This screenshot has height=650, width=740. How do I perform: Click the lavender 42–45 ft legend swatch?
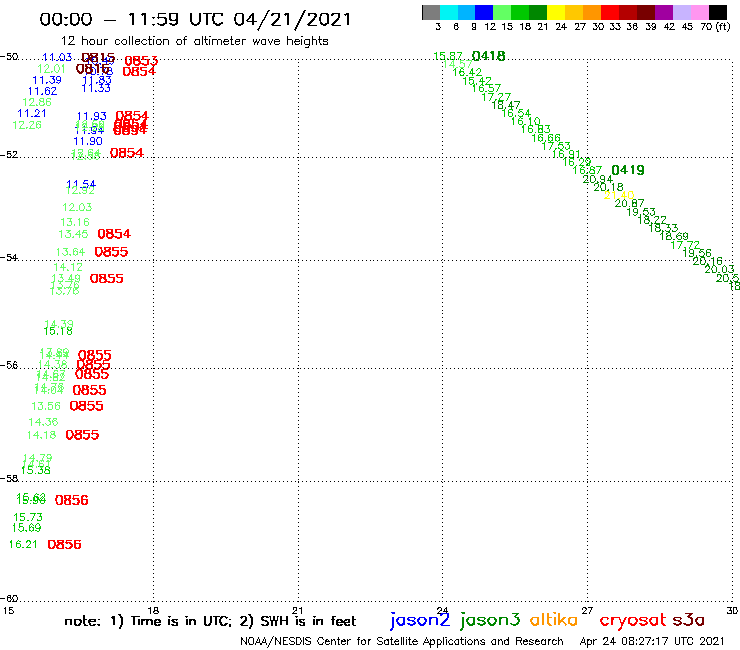(x=681, y=12)
